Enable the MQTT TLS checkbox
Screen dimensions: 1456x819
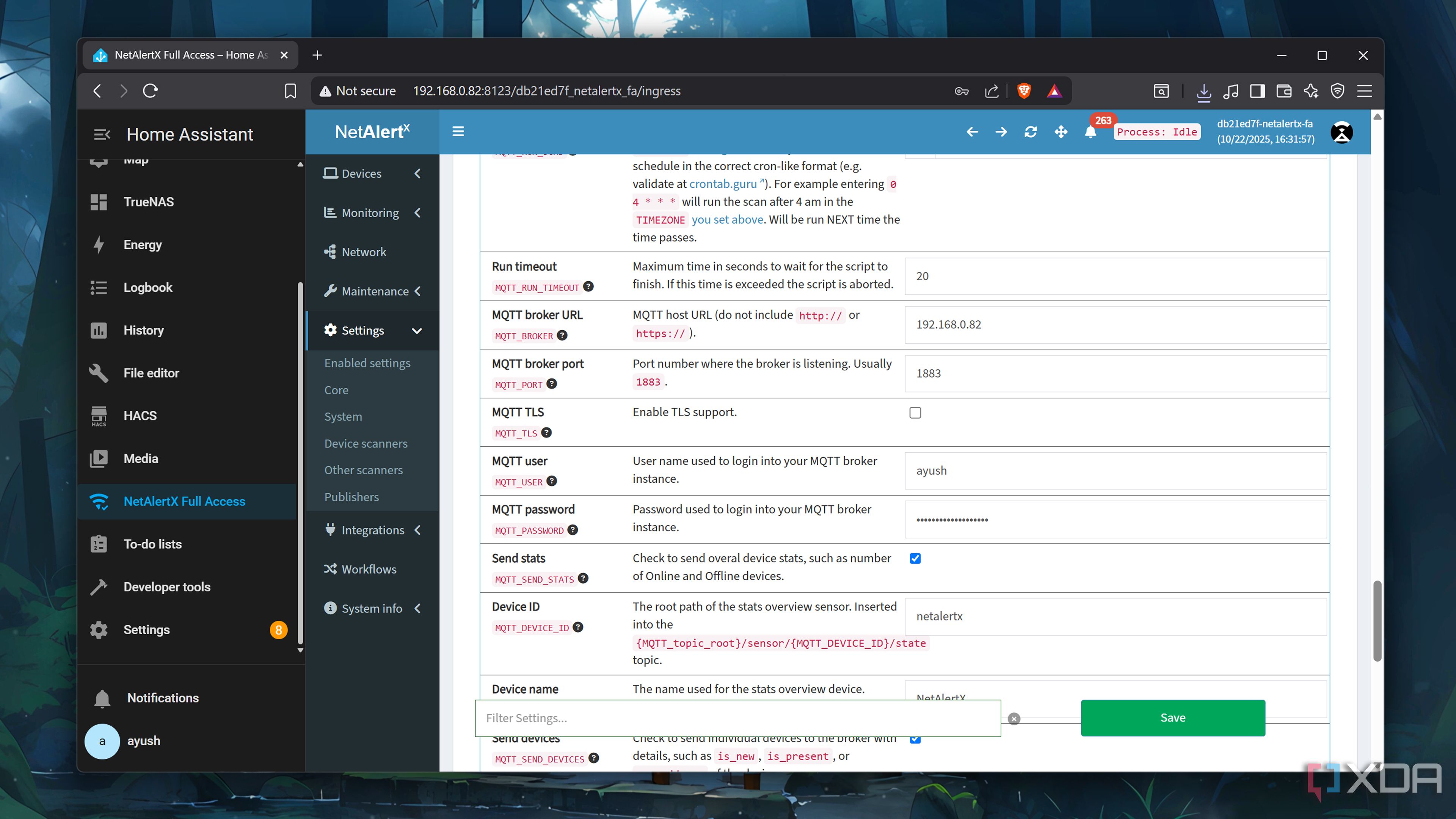(915, 413)
